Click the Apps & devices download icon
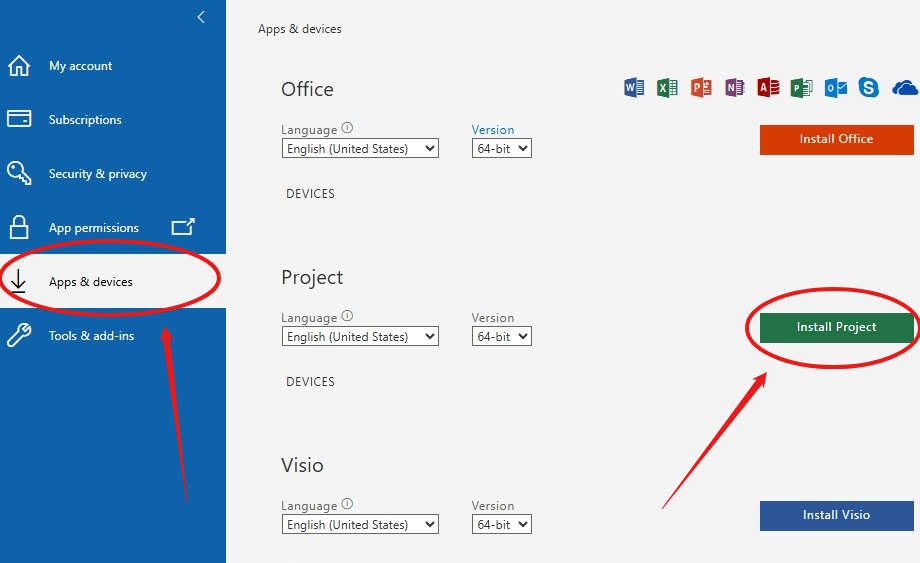The image size is (920, 563). (18, 281)
